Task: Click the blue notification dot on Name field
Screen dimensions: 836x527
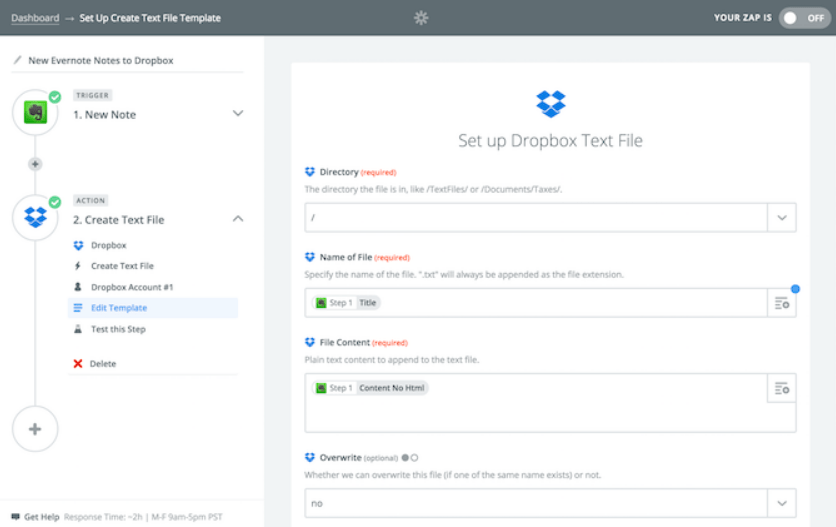Action: [x=795, y=289]
